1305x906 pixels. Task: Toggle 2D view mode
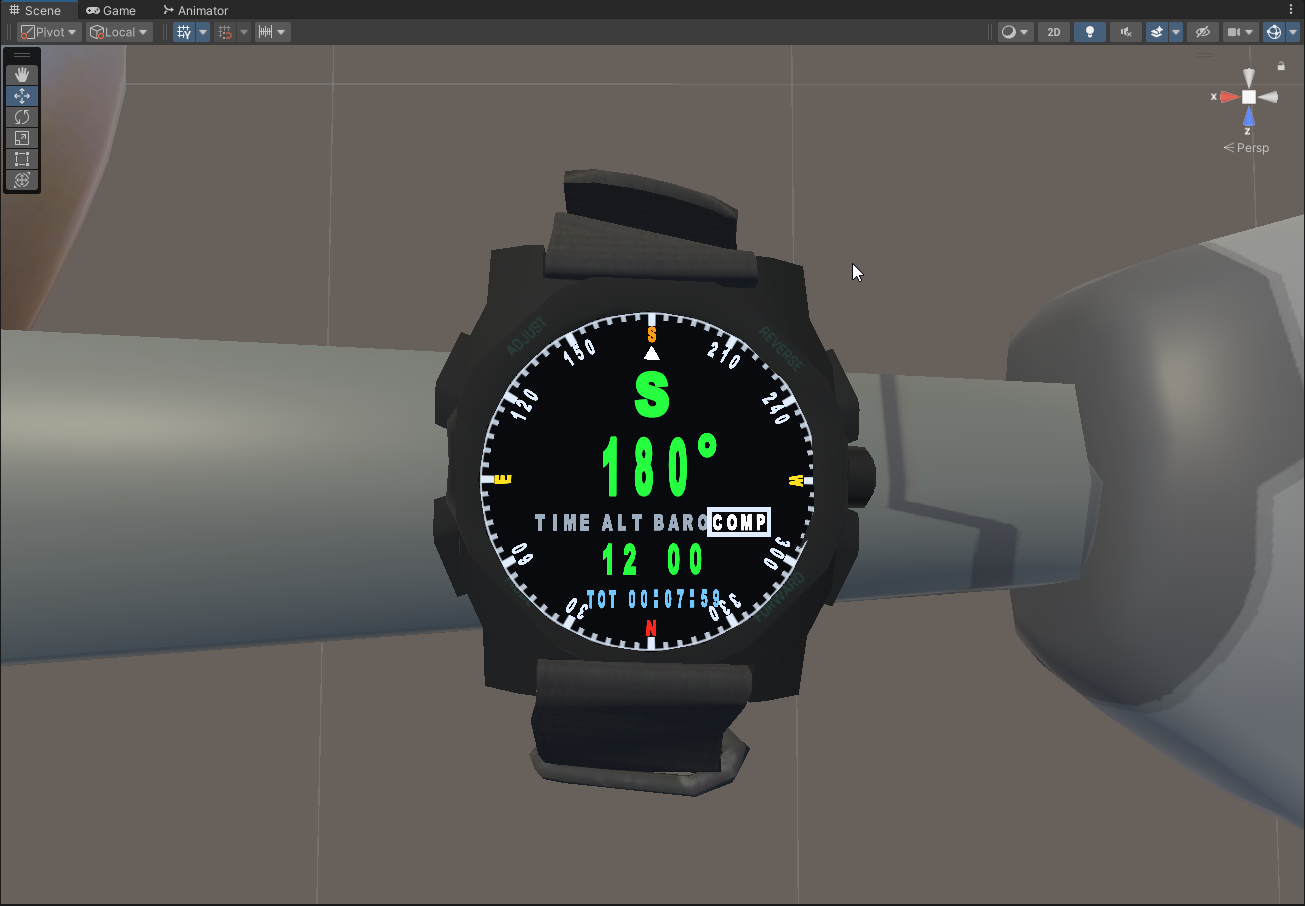click(1053, 32)
